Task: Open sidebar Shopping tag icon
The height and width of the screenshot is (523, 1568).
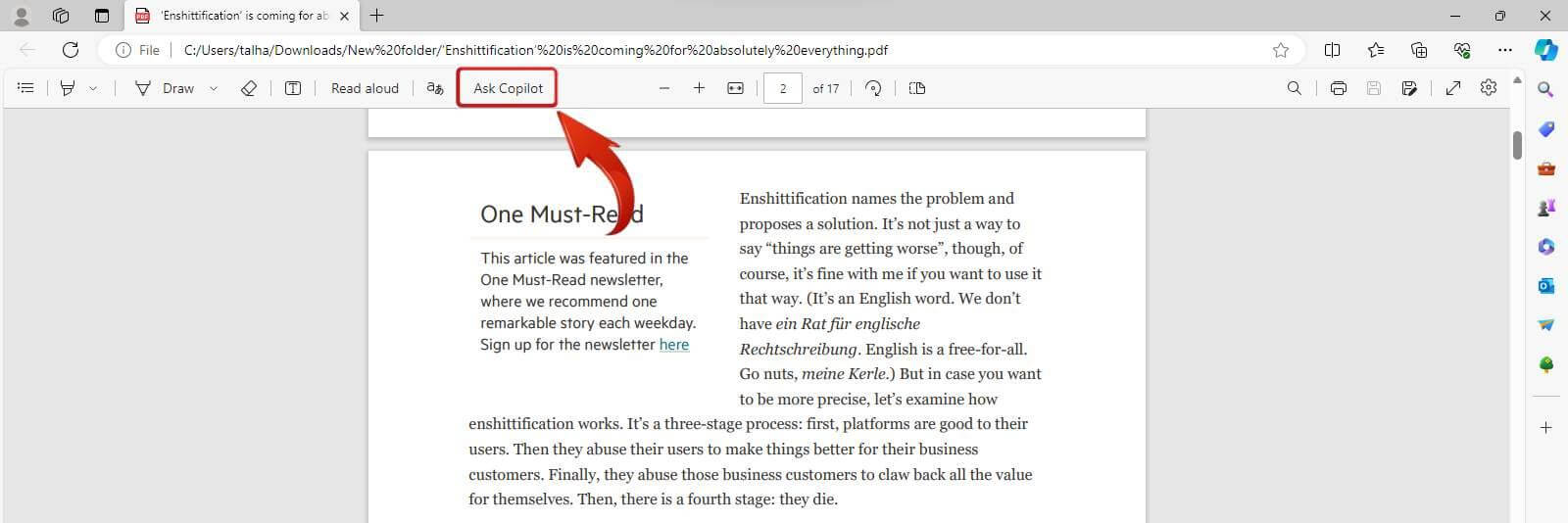Action: (x=1545, y=129)
